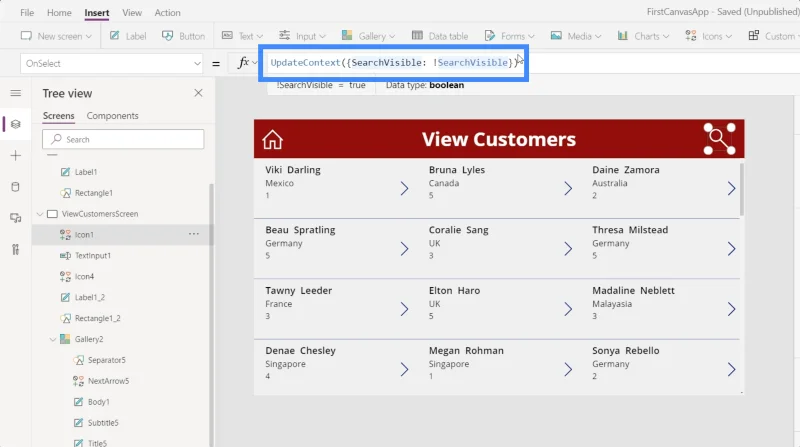Click next arrow for Denae Chesley
800x447 pixels.
[404, 369]
